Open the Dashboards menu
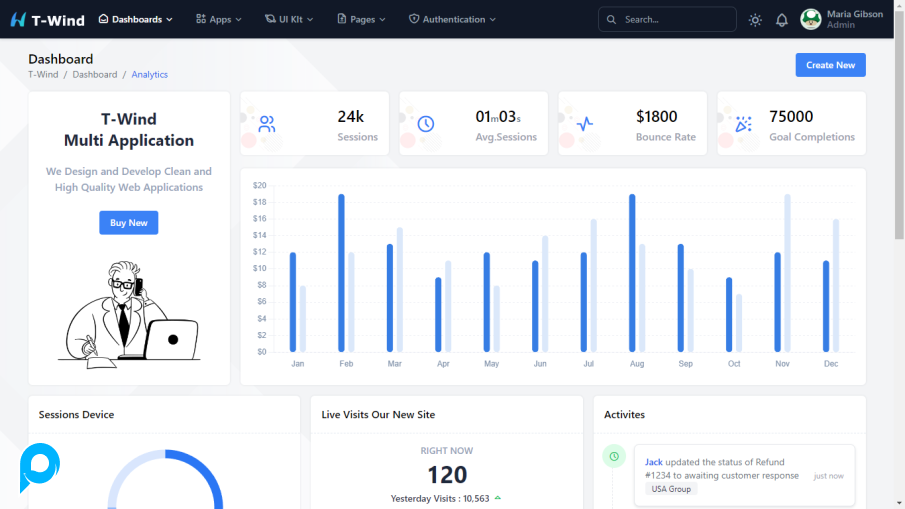905x509 pixels. pyautogui.click(x=136, y=19)
